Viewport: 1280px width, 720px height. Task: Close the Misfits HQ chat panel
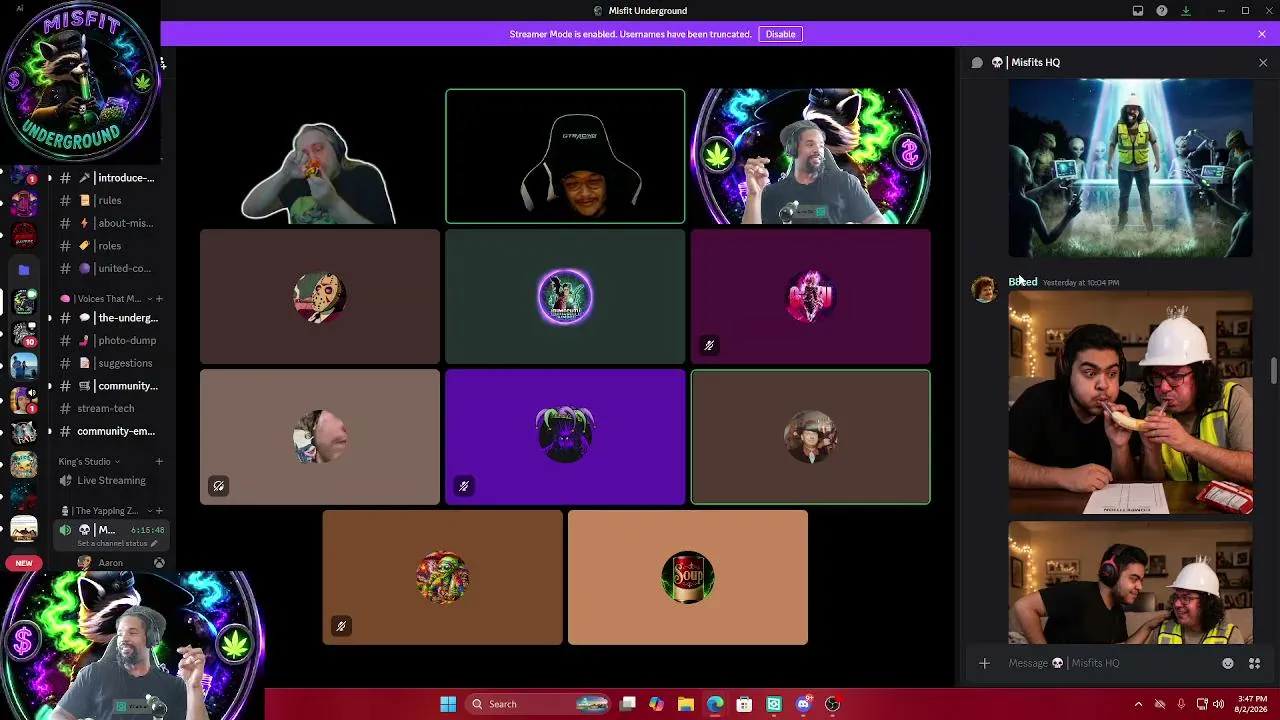(1263, 62)
